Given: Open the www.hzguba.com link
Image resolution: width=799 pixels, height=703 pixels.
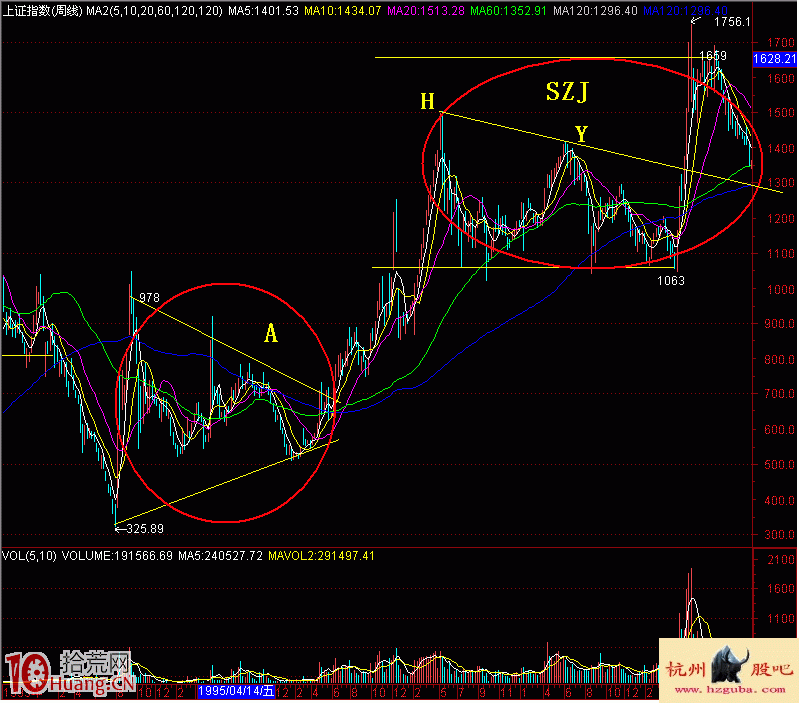Looking at the screenshot, I should point(730,690).
